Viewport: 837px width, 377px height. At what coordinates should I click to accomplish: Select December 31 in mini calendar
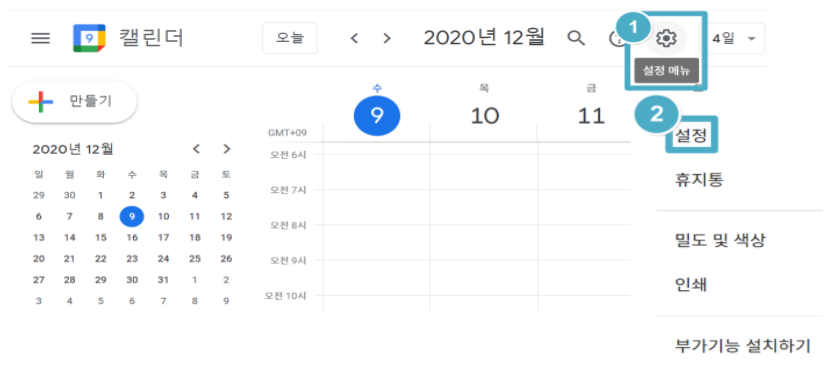(163, 280)
